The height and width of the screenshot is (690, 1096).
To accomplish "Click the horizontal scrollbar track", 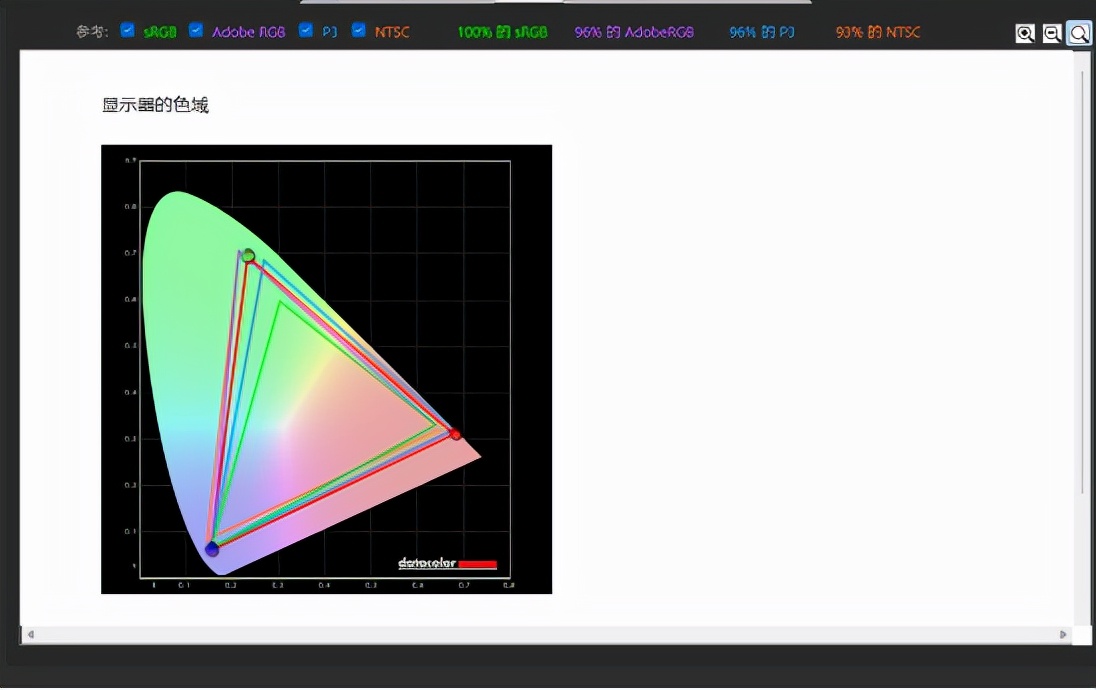I will click(x=545, y=635).
